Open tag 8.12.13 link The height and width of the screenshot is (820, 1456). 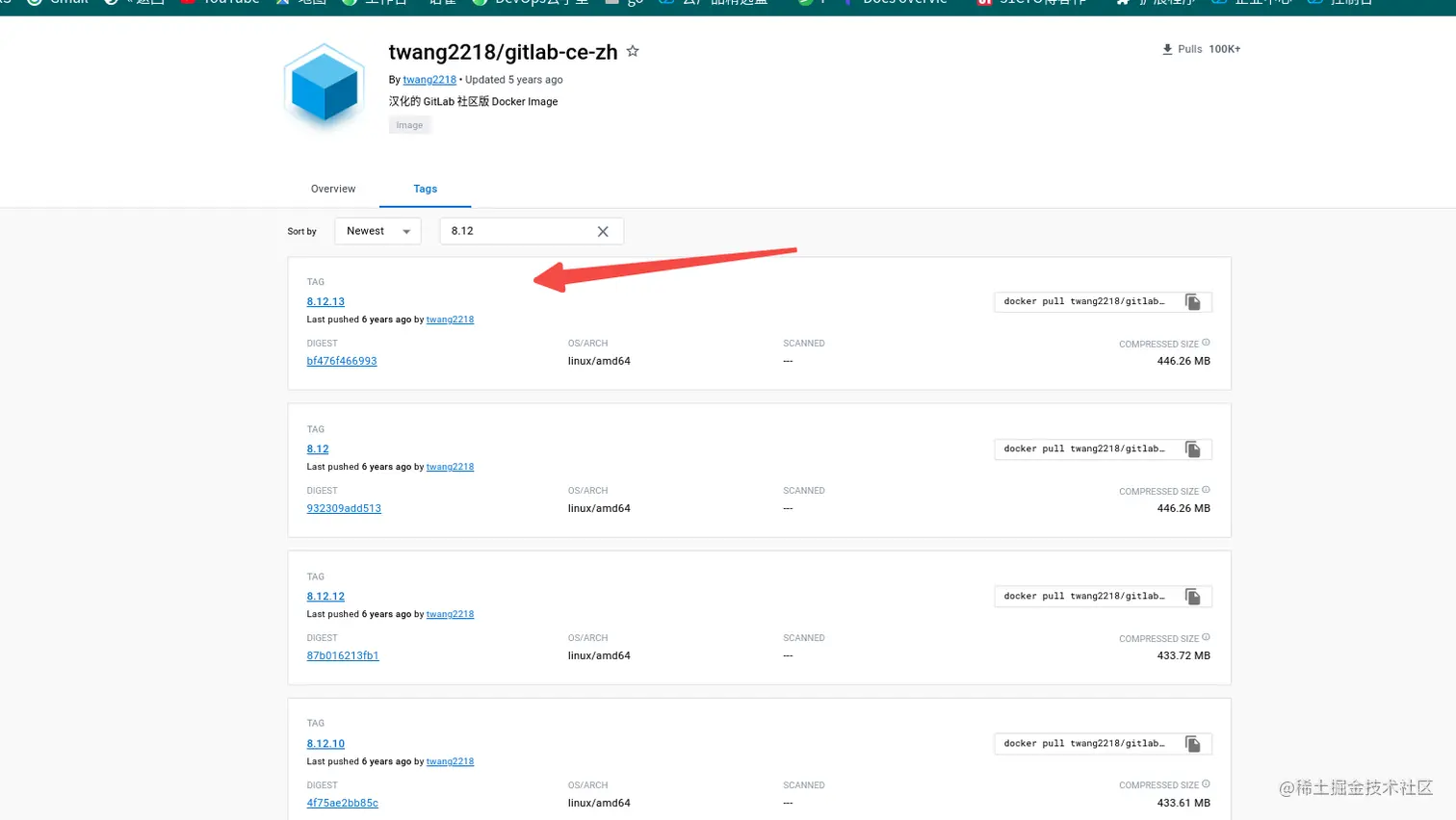(x=325, y=301)
